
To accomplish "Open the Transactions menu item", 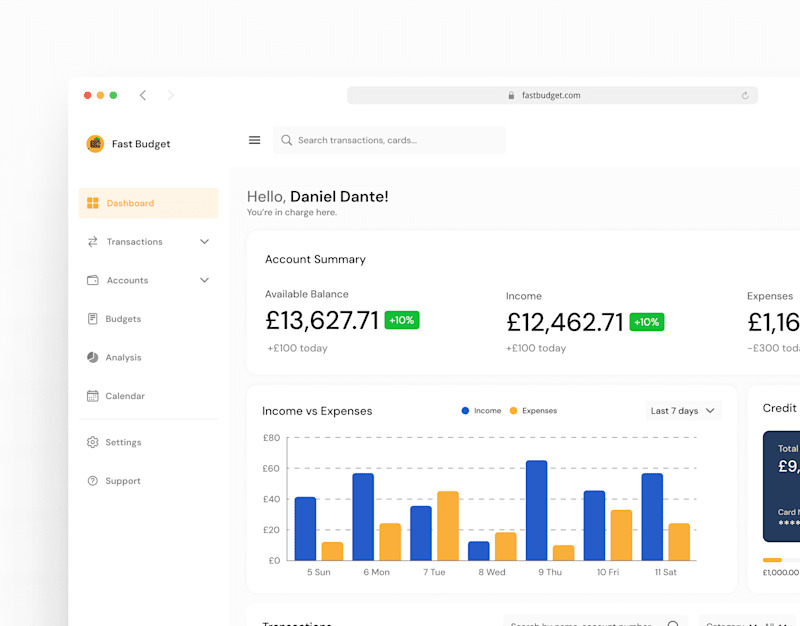I will (x=148, y=242).
